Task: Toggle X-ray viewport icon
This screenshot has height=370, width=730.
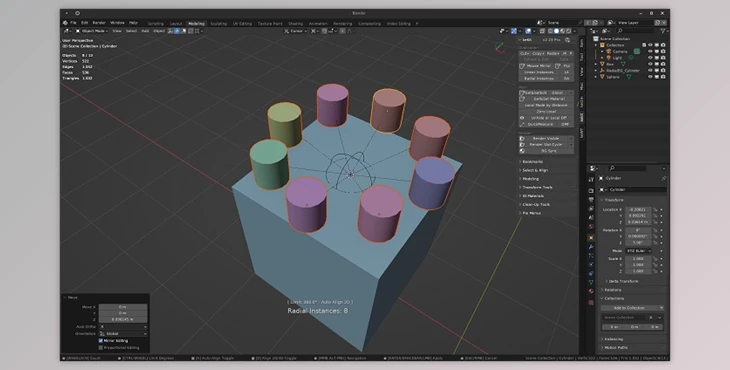Action: (x=542, y=31)
